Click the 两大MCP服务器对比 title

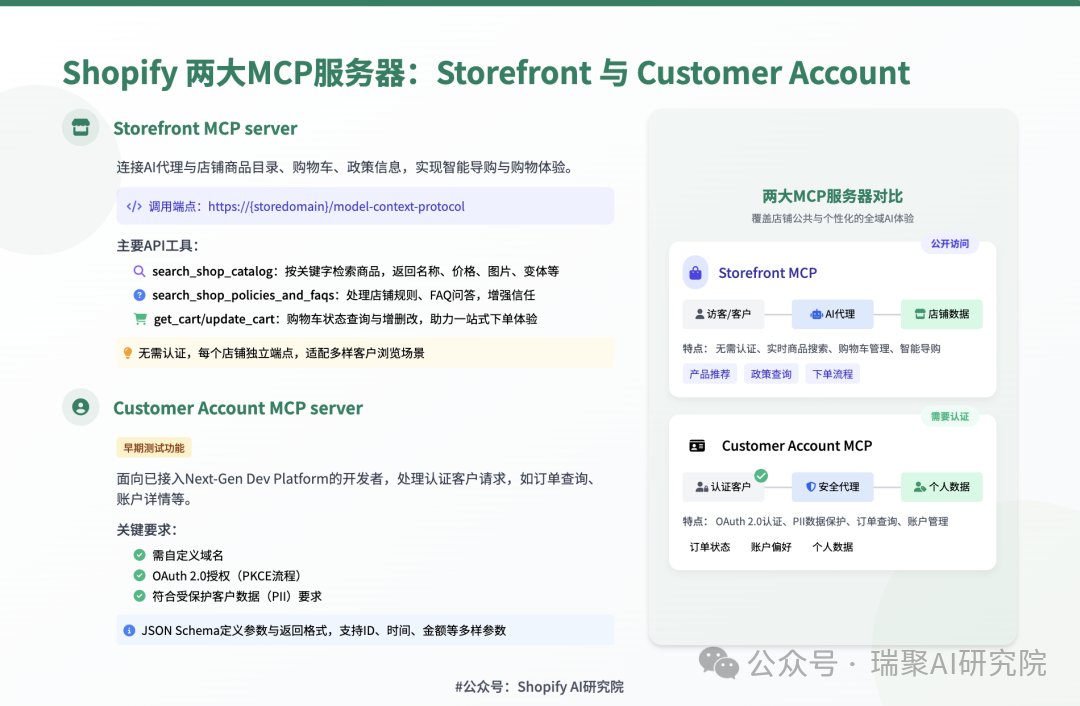point(832,196)
